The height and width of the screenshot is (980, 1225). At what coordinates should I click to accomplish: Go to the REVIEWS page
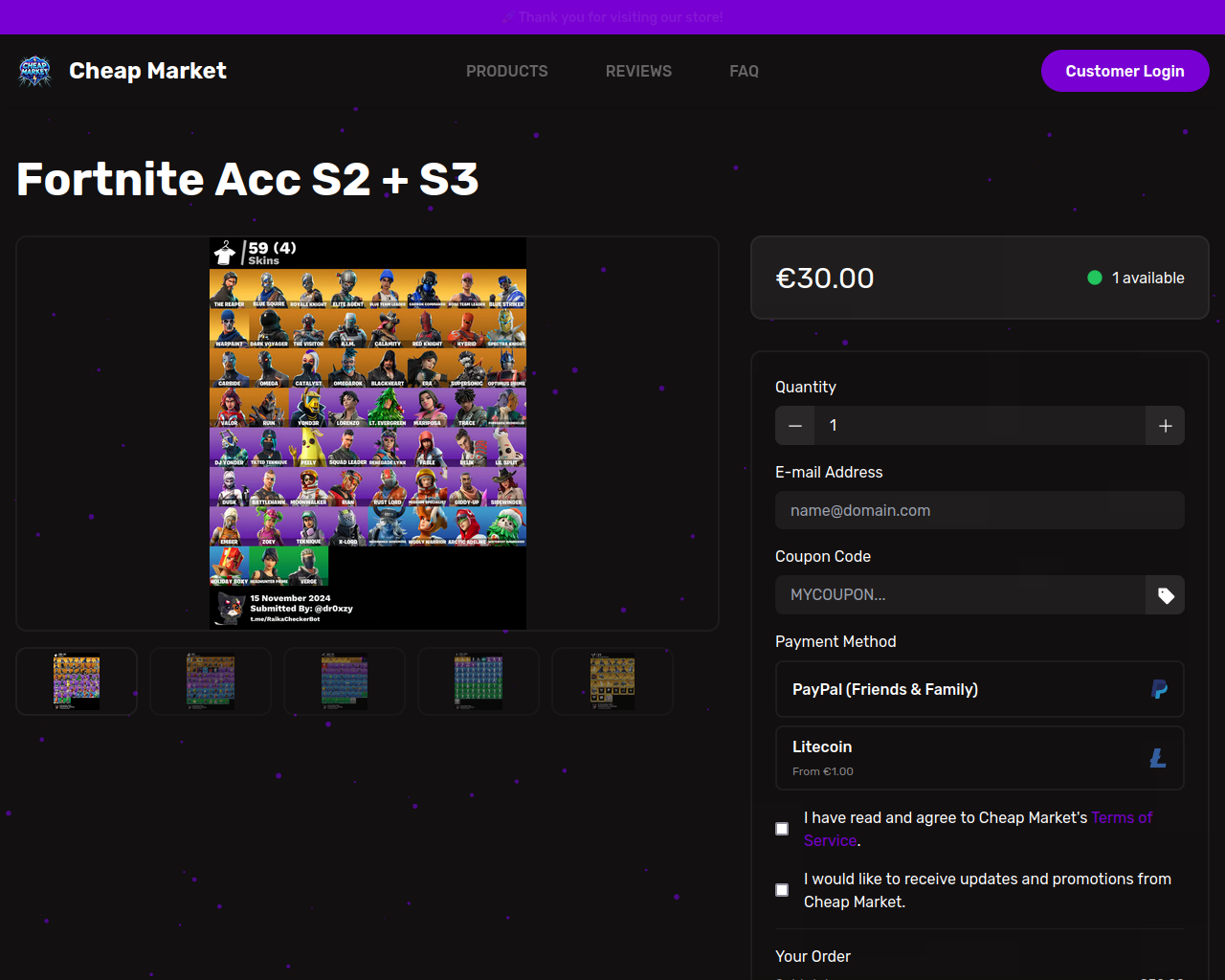click(x=638, y=71)
